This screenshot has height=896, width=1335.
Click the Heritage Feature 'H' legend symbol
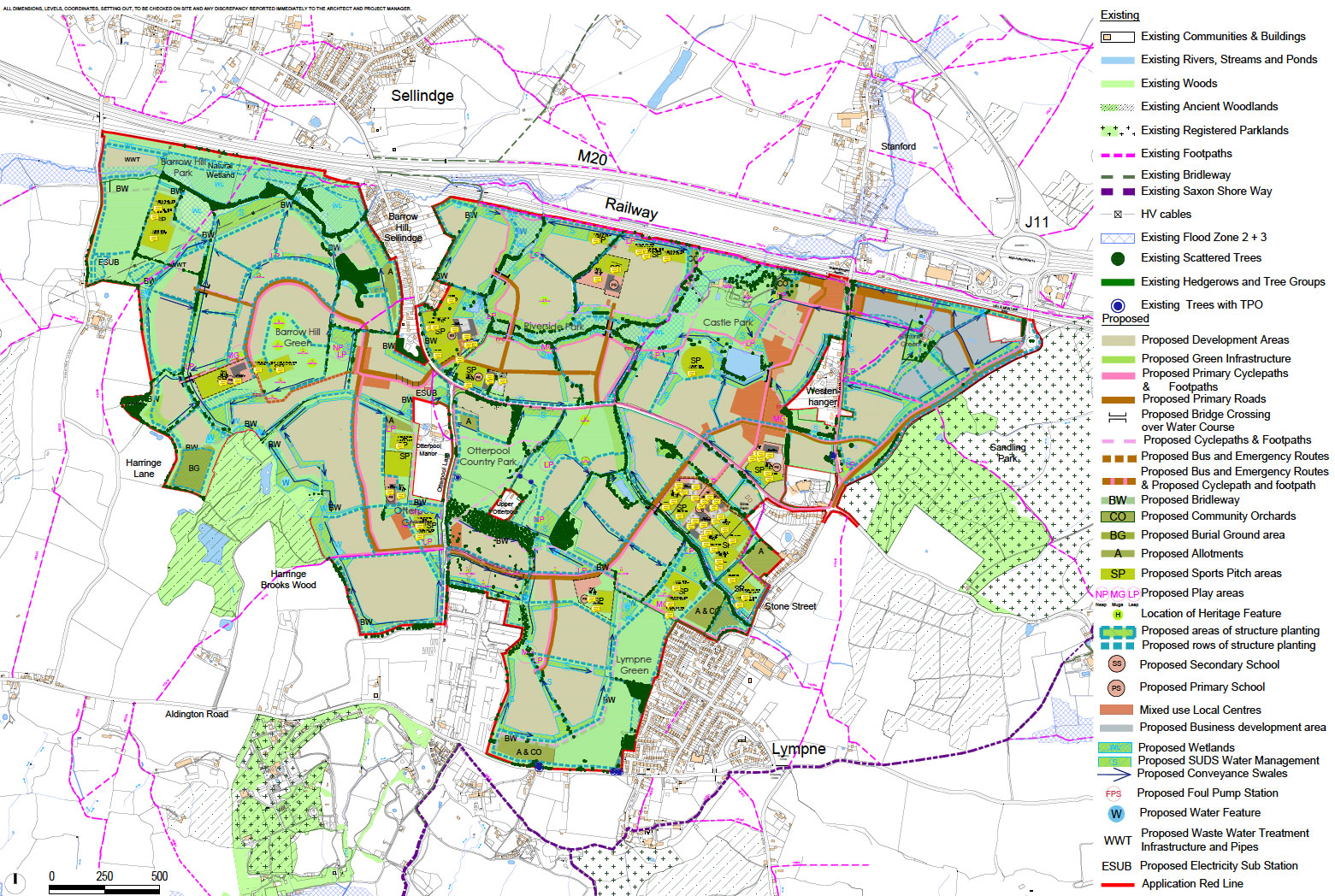[1117, 614]
